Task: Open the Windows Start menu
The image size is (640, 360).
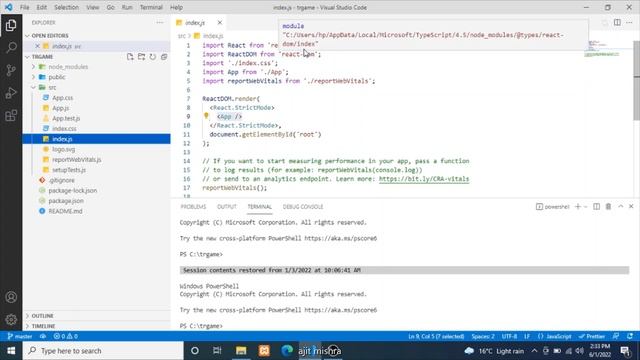Action: pos(11,351)
